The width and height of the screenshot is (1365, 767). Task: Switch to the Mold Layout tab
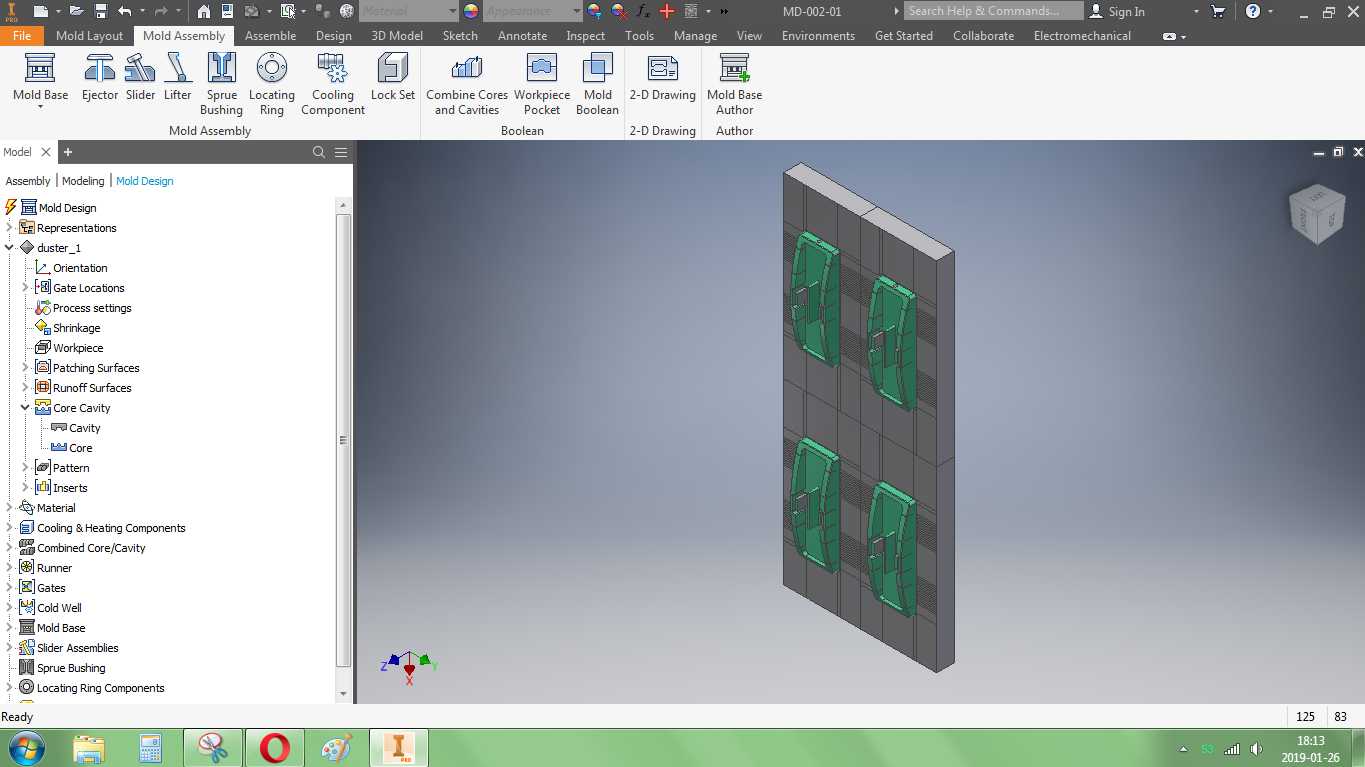[89, 36]
